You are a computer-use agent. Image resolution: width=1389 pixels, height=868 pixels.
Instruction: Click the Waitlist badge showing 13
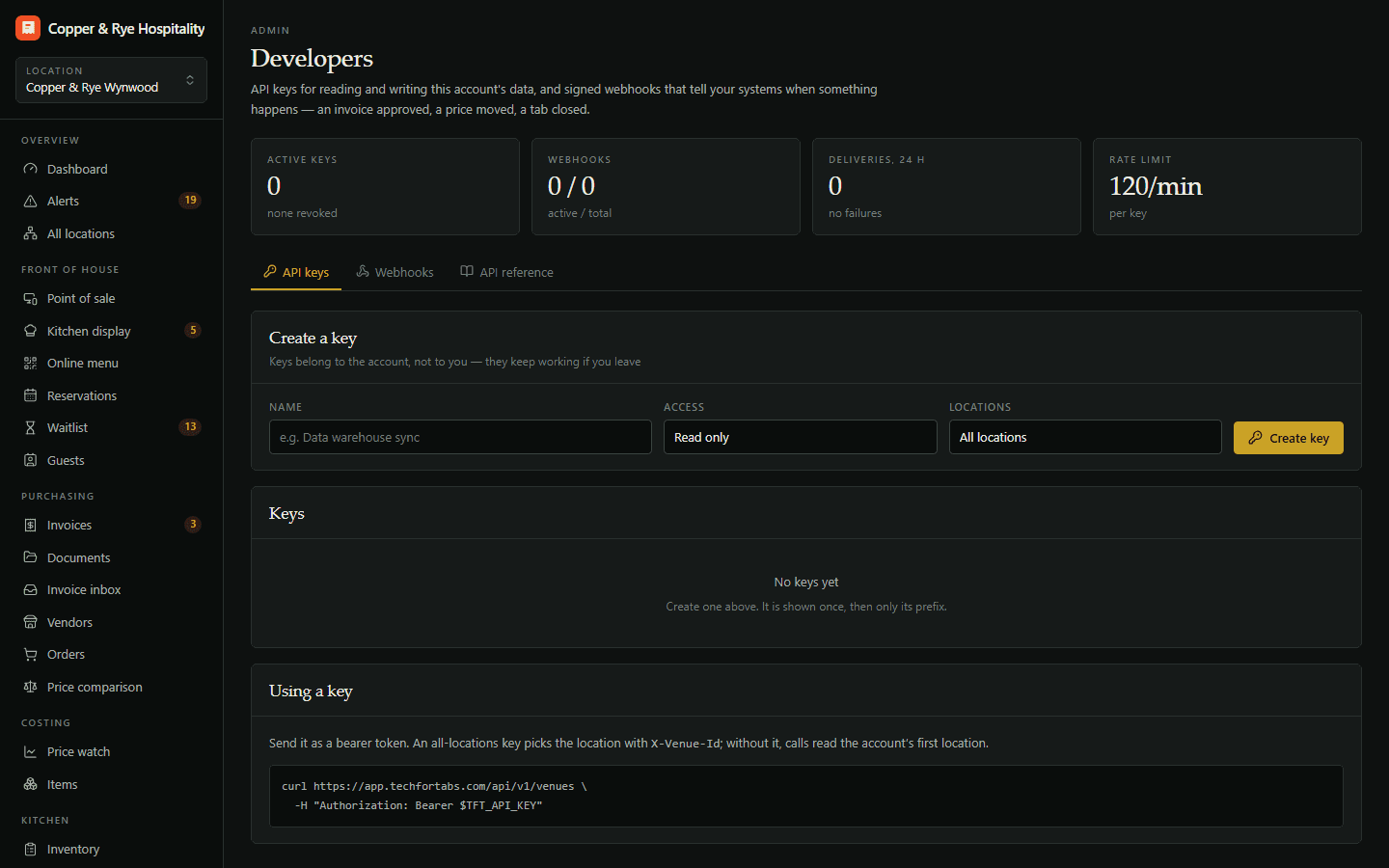(x=190, y=427)
